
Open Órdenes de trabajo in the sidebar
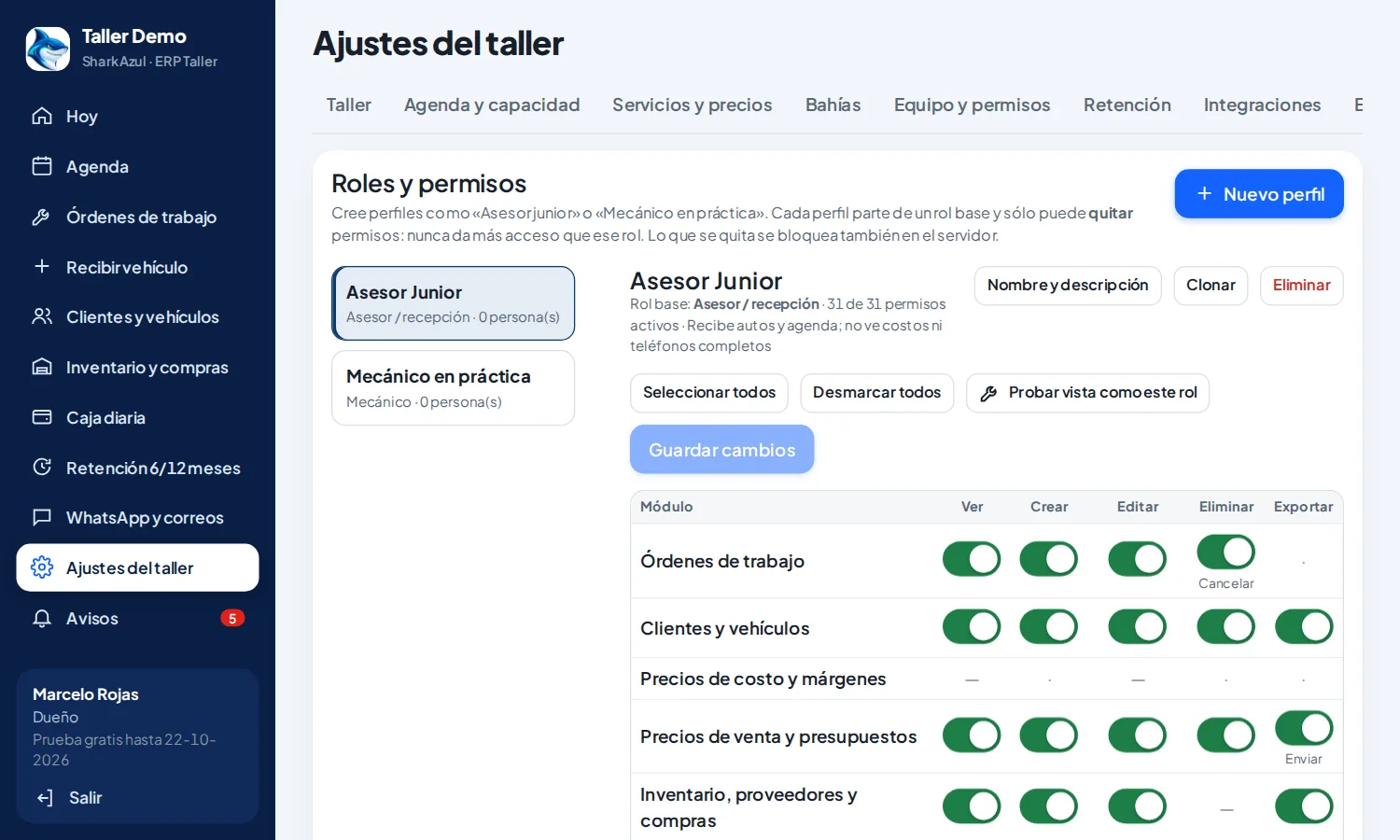(138, 217)
